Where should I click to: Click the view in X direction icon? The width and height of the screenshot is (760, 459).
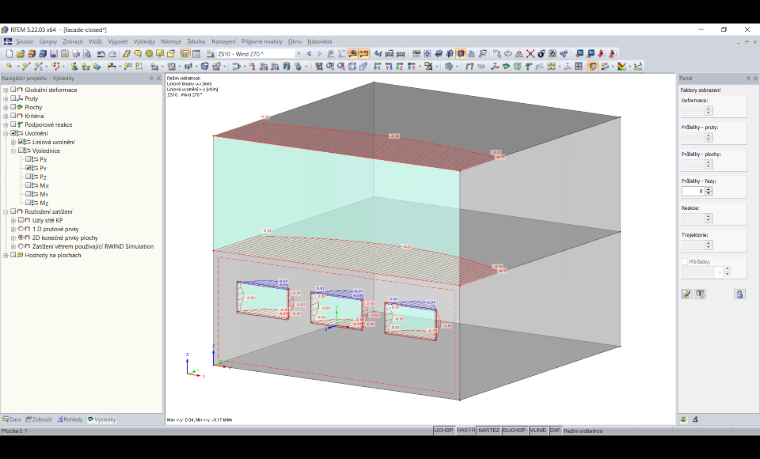(x=377, y=66)
